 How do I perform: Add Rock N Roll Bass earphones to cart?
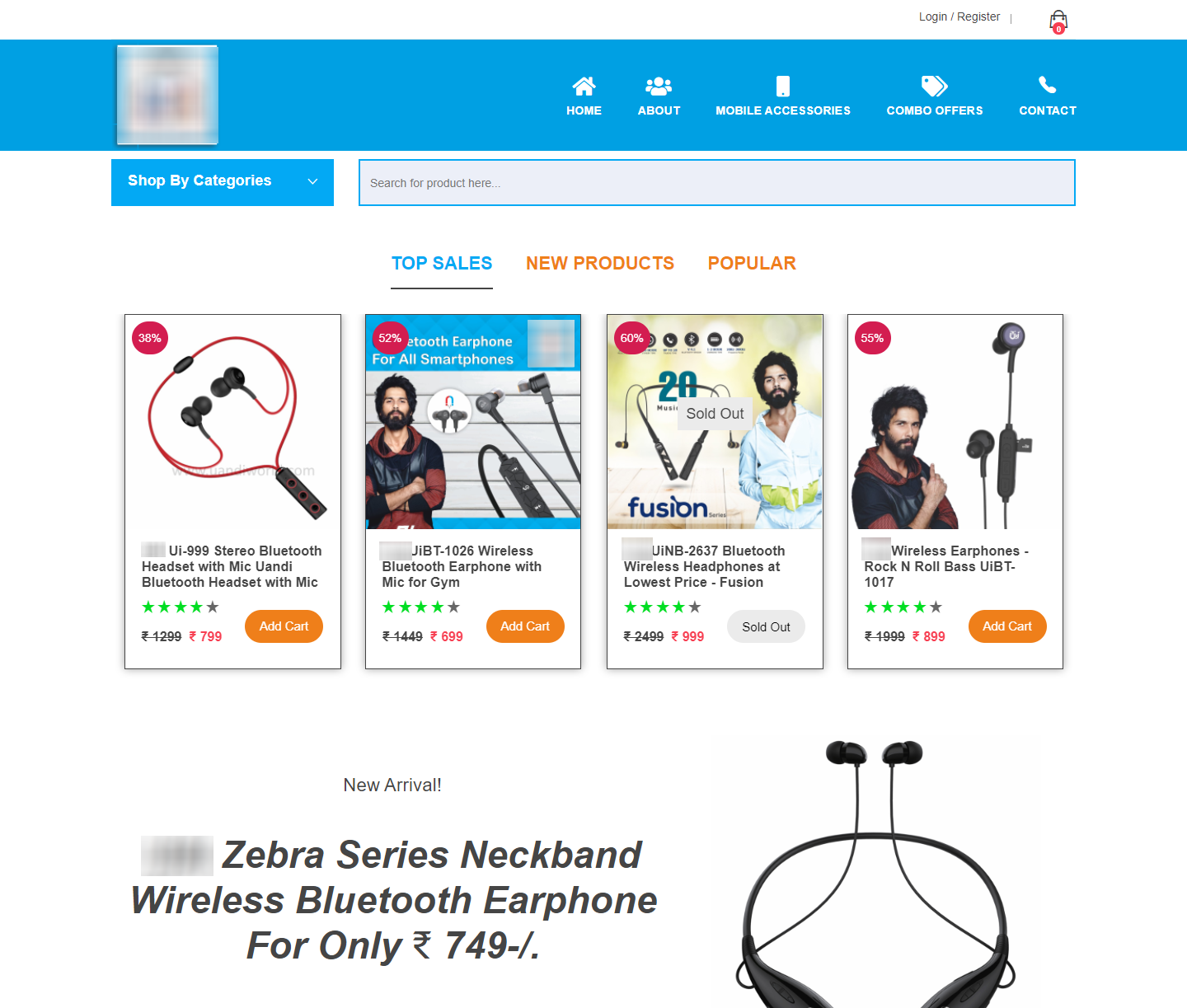pyautogui.click(x=1007, y=626)
